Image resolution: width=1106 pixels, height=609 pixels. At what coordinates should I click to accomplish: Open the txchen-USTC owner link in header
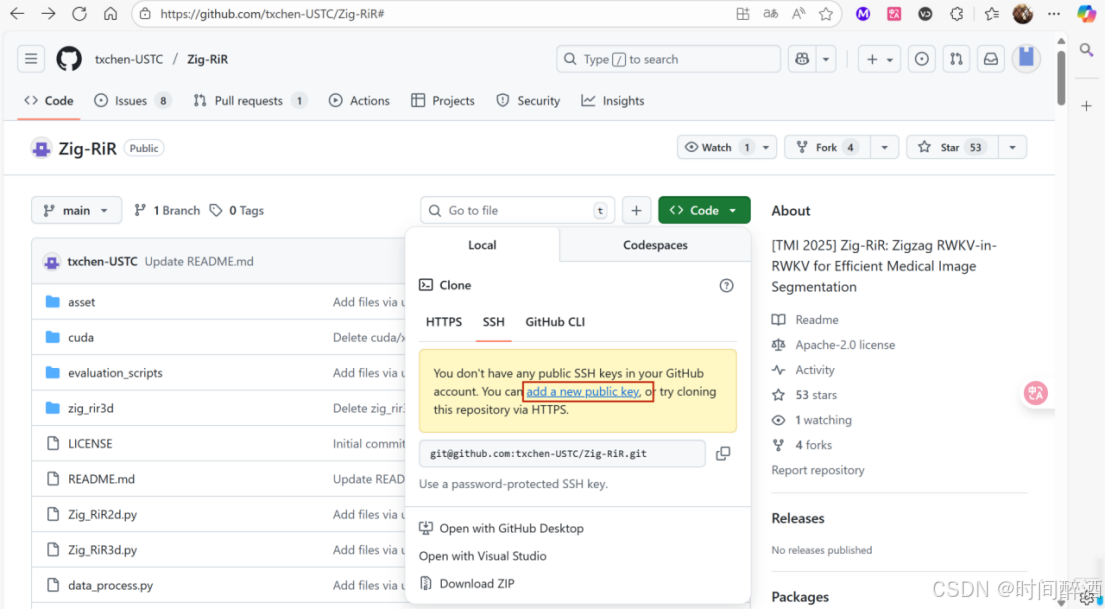[x=129, y=59]
